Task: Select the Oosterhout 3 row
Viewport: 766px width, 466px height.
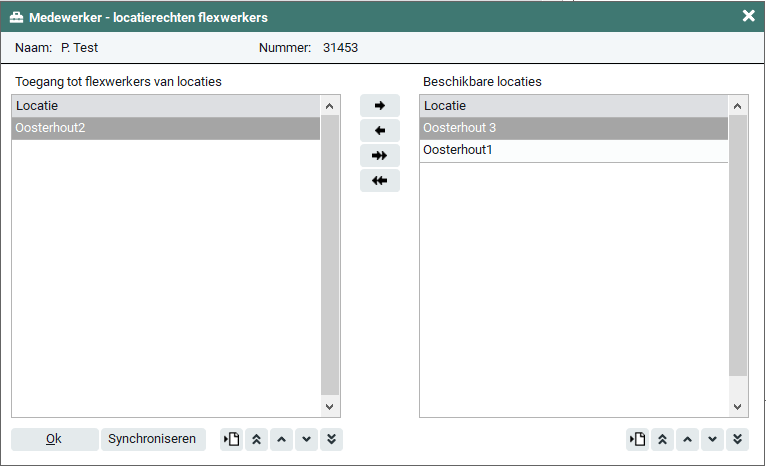Action: (572, 128)
